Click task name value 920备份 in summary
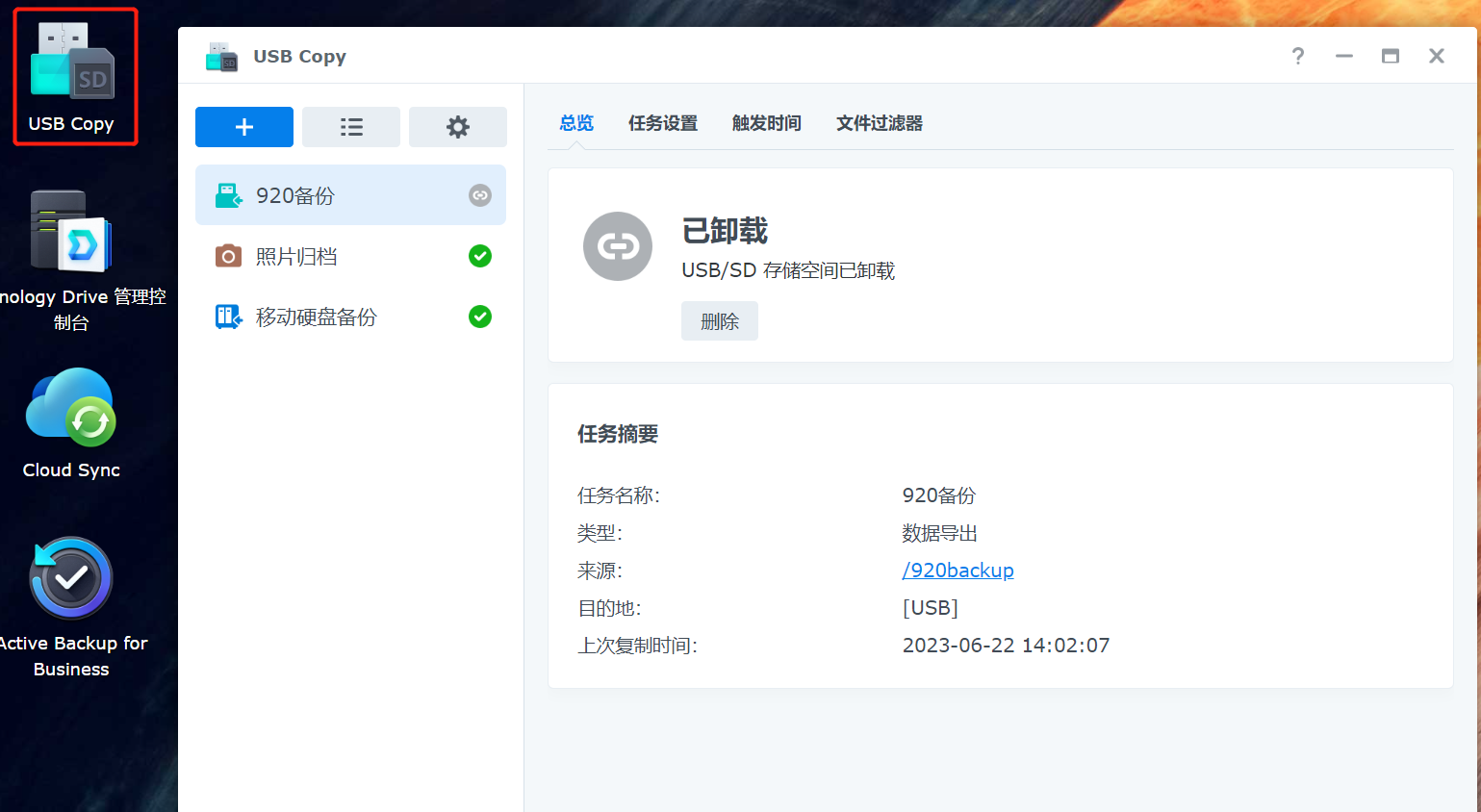1481x812 pixels. click(x=939, y=495)
